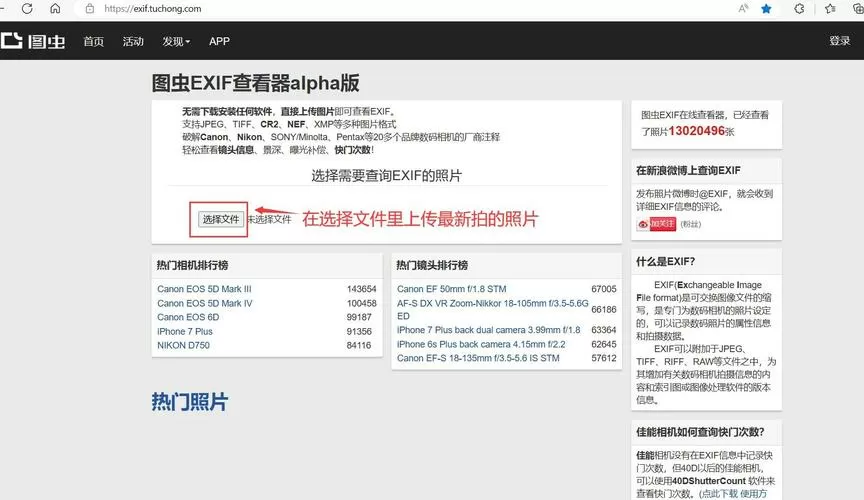This screenshot has width=864, height=500.
Task: View site info via the lock icon
Action: (89, 9)
